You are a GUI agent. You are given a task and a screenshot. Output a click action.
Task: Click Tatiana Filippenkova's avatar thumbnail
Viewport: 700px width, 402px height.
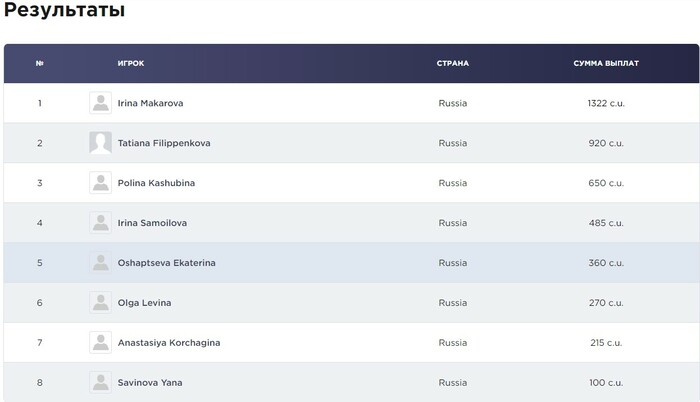(100, 143)
